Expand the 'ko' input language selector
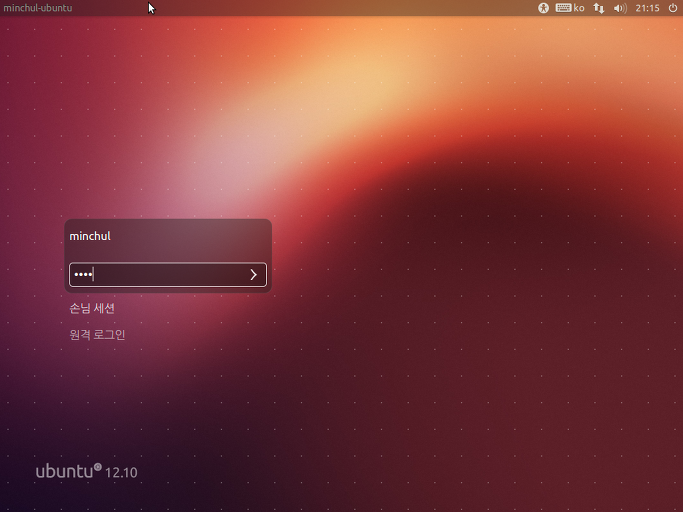683x512 pixels. [579, 8]
